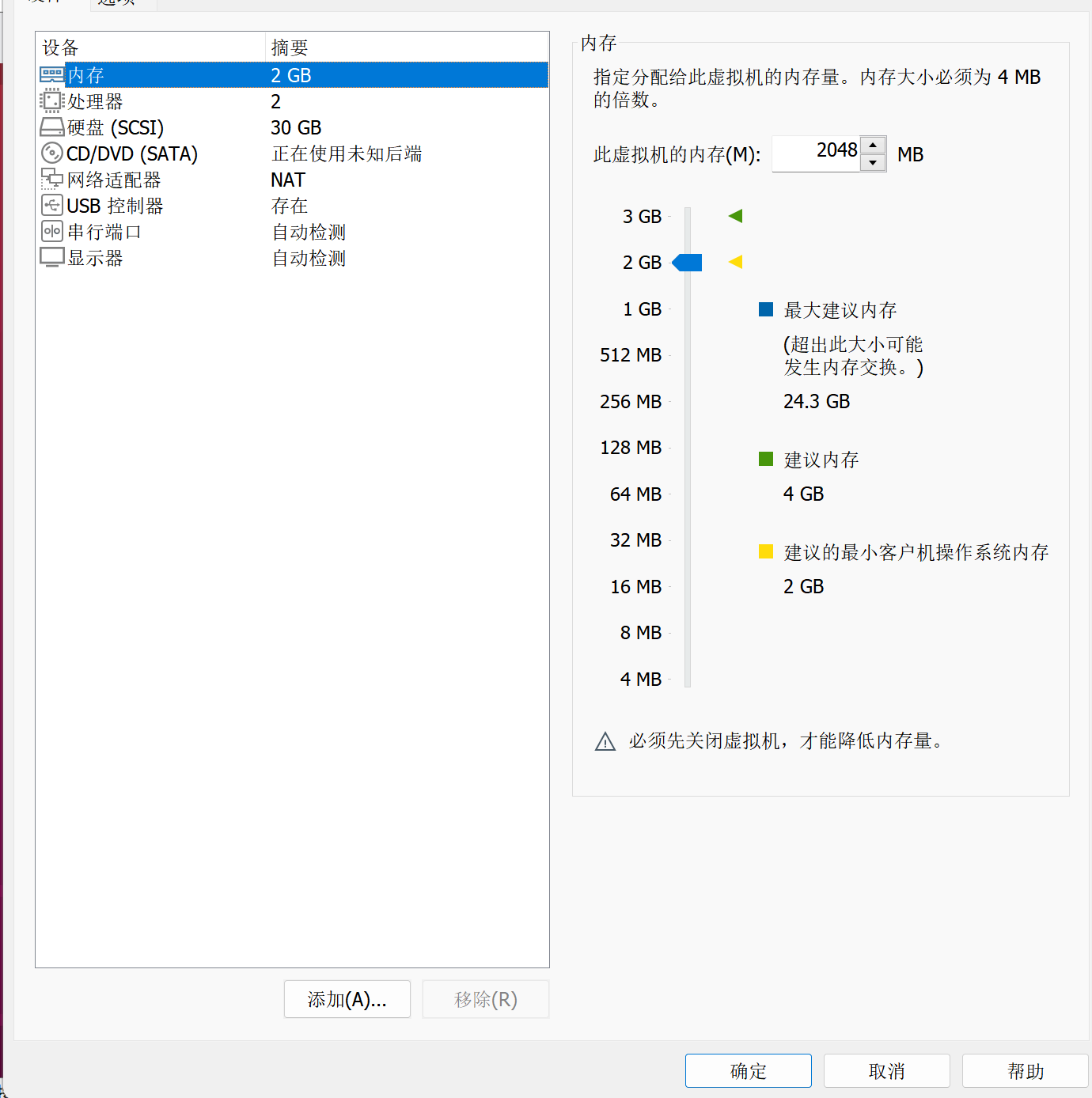
Task: Decrease memory with the down stepper arrow
Action: [873, 164]
